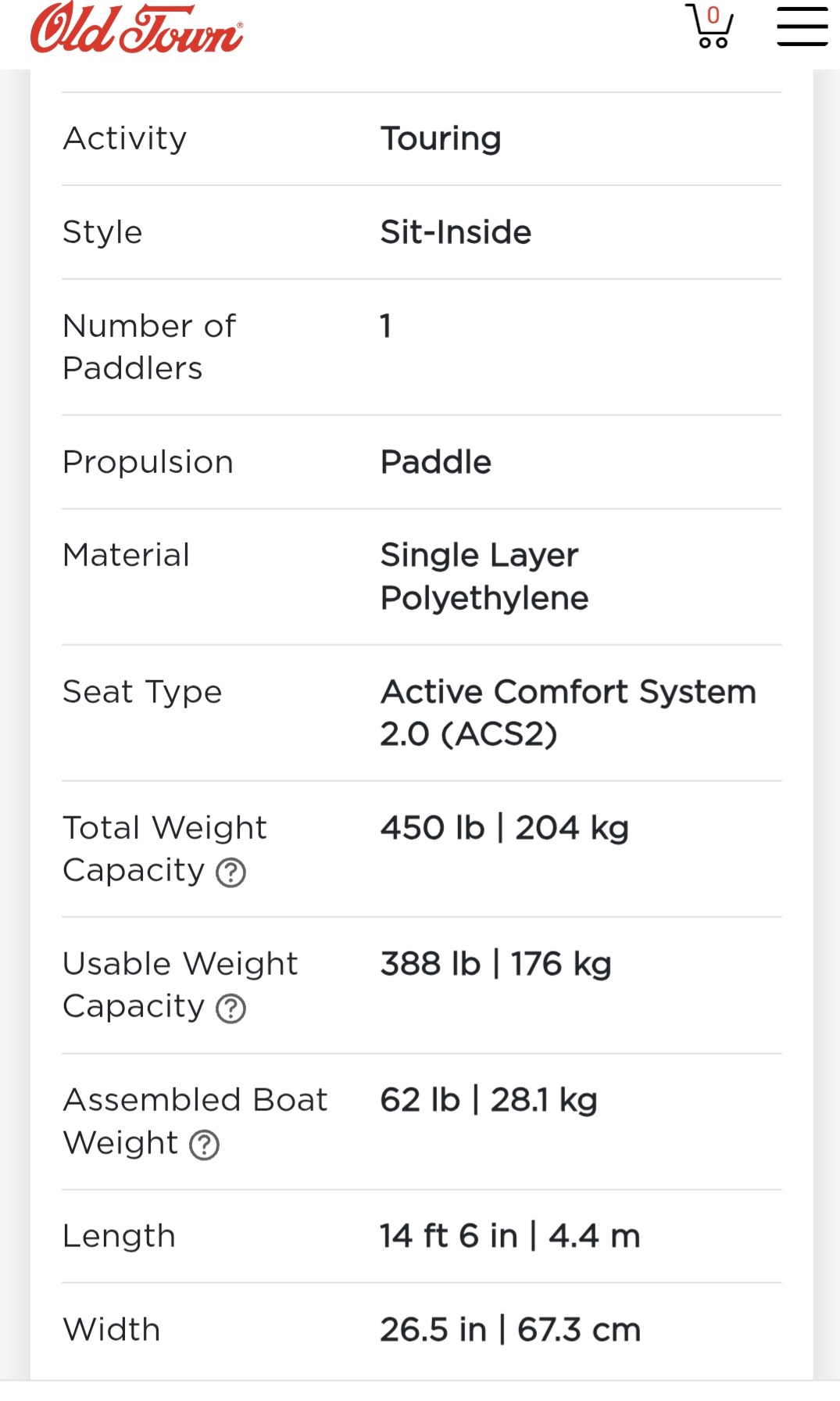Show help for Usable Weight Capacity
840x1401 pixels.
pos(231,1009)
